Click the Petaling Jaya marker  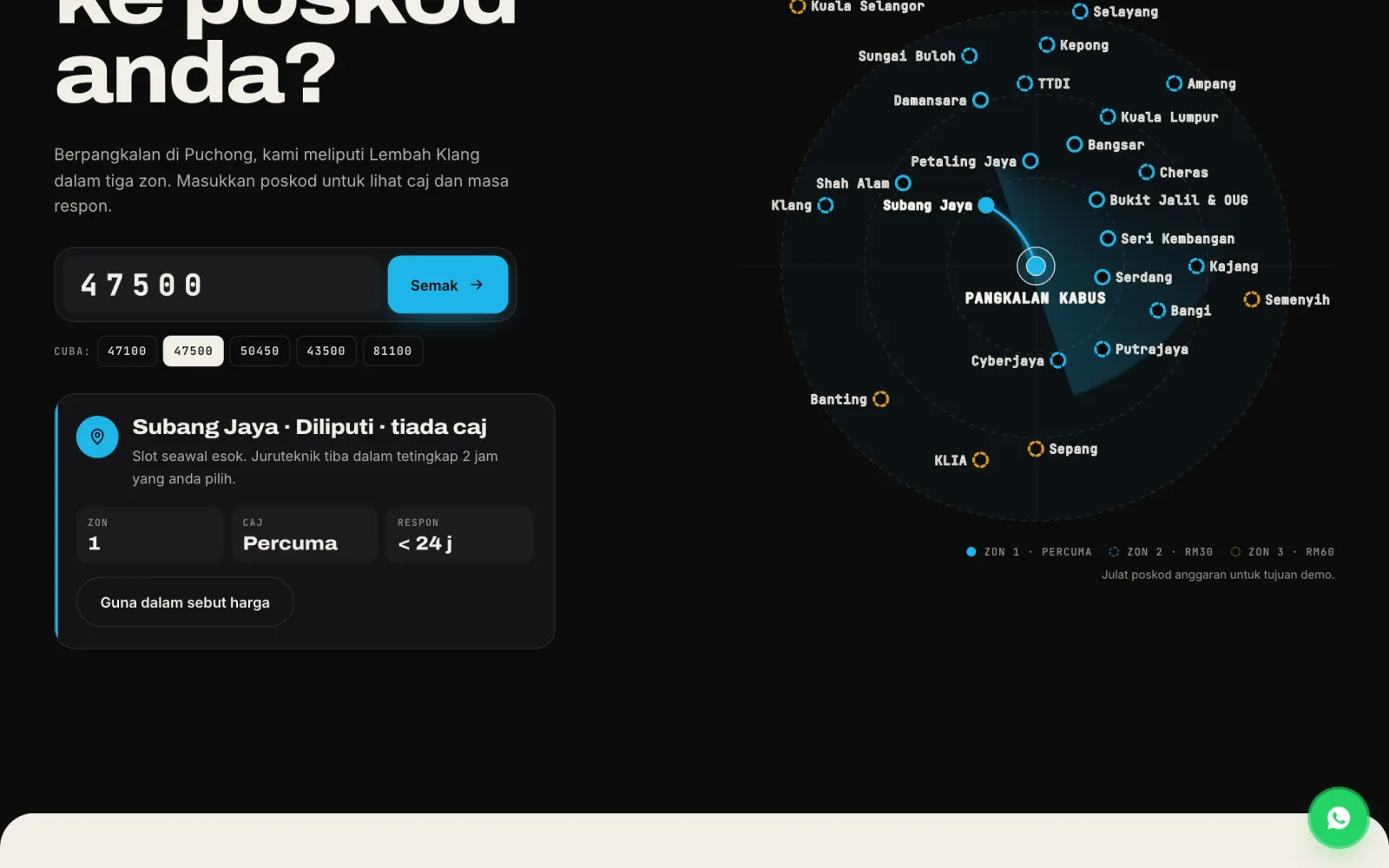click(1030, 161)
